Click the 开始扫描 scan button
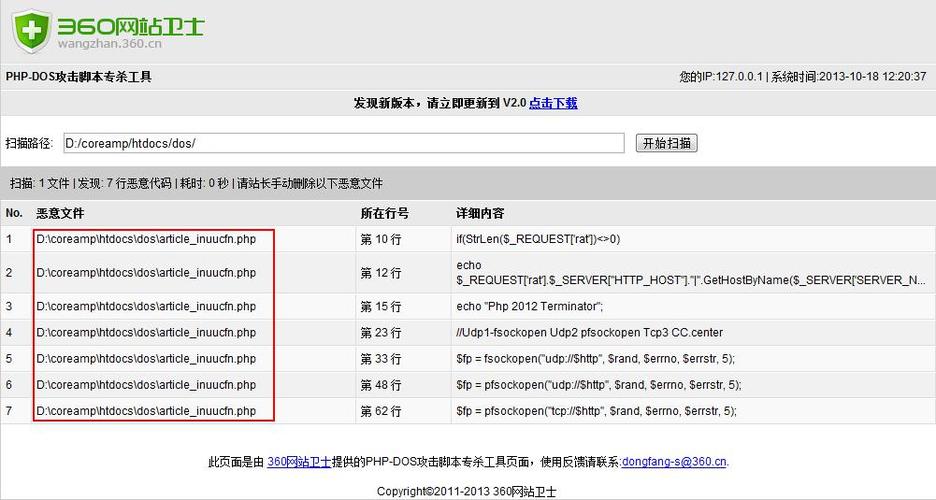The image size is (936, 500). 666,143
